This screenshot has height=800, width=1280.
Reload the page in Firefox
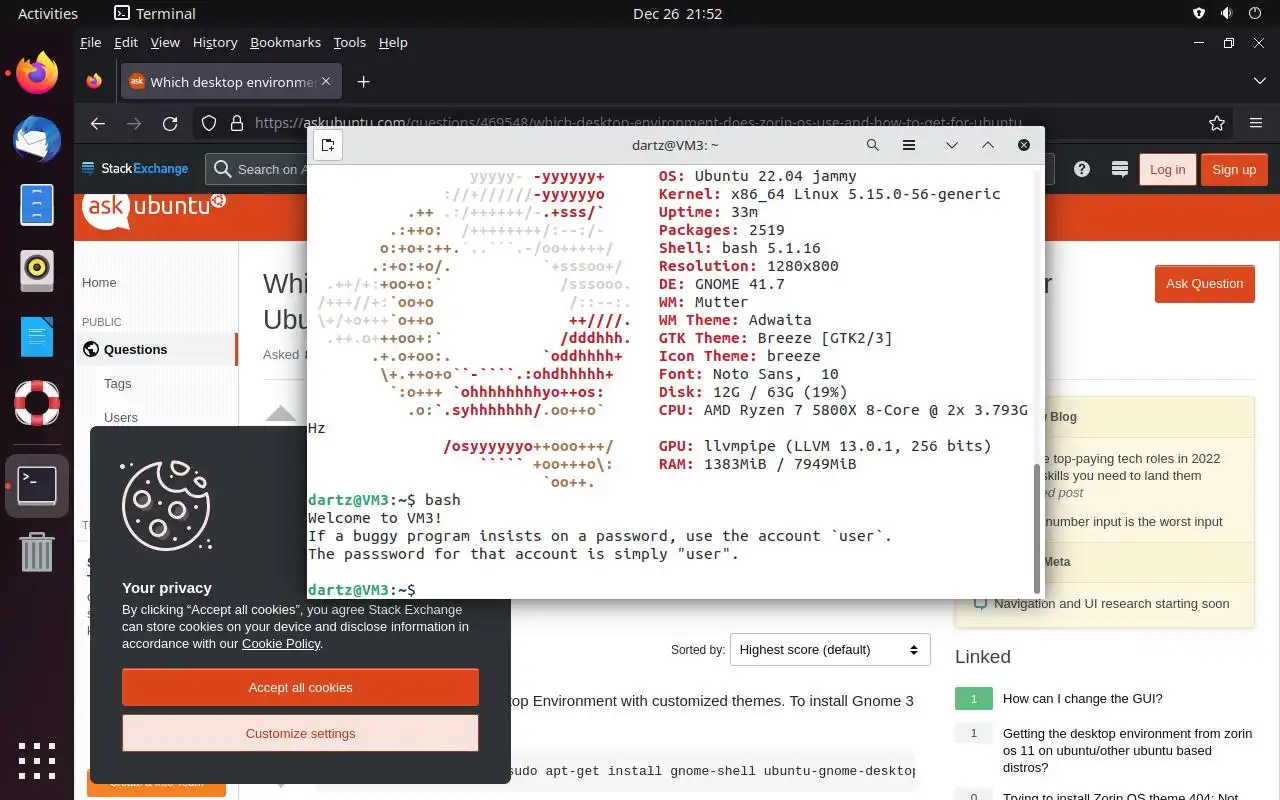tap(170, 123)
